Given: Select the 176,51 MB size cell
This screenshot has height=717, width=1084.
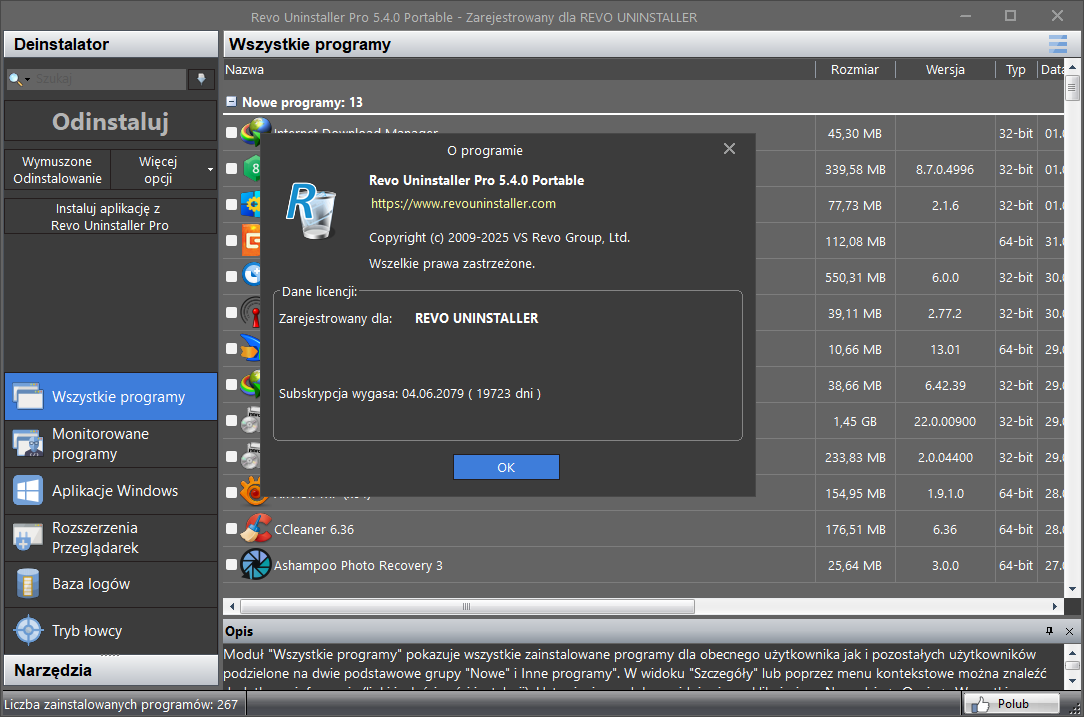Looking at the screenshot, I should 854,530.
